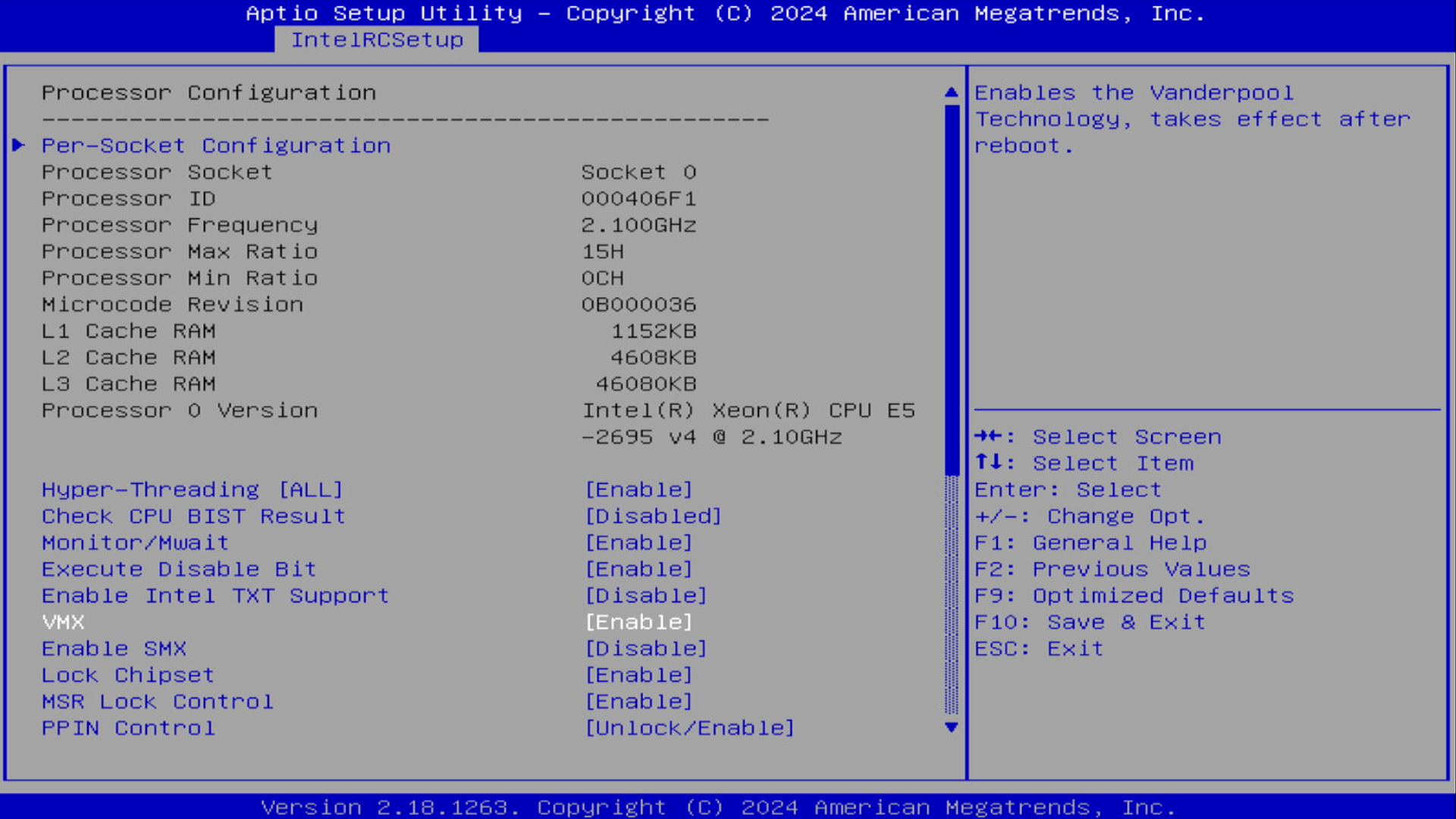Click the scrollbar up arrow
The image size is (1456, 819).
pos(952,90)
